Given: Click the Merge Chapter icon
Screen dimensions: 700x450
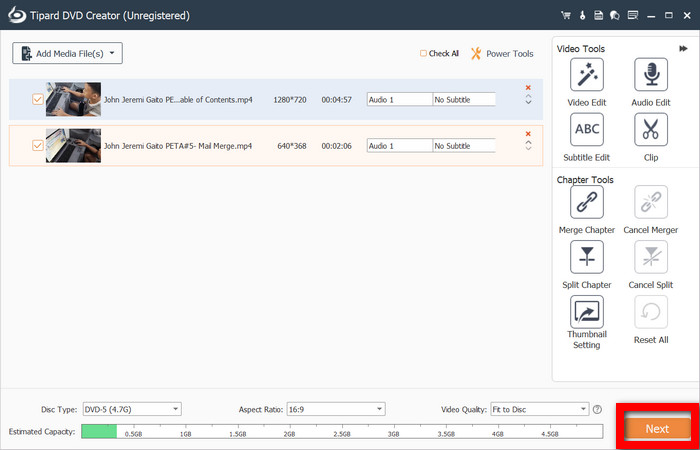Looking at the screenshot, I should tap(587, 202).
